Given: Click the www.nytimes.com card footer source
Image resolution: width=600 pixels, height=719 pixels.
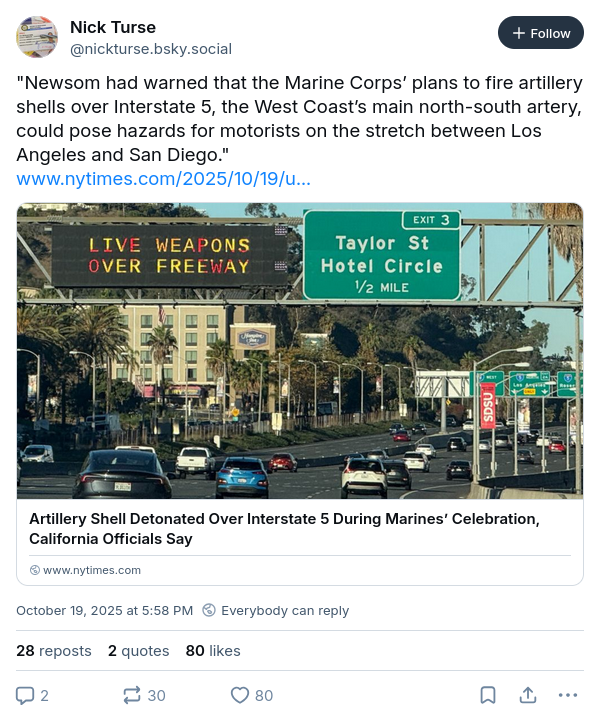Looking at the screenshot, I should (x=91, y=570).
